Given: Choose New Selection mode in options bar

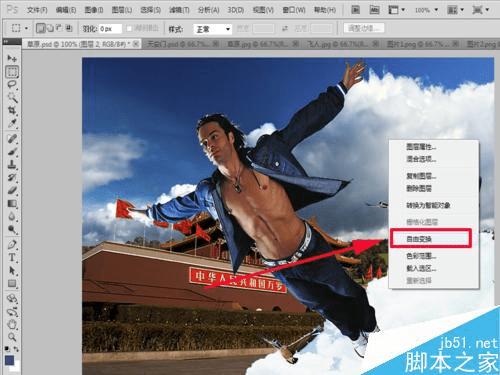Looking at the screenshot, I should [x=40, y=29].
